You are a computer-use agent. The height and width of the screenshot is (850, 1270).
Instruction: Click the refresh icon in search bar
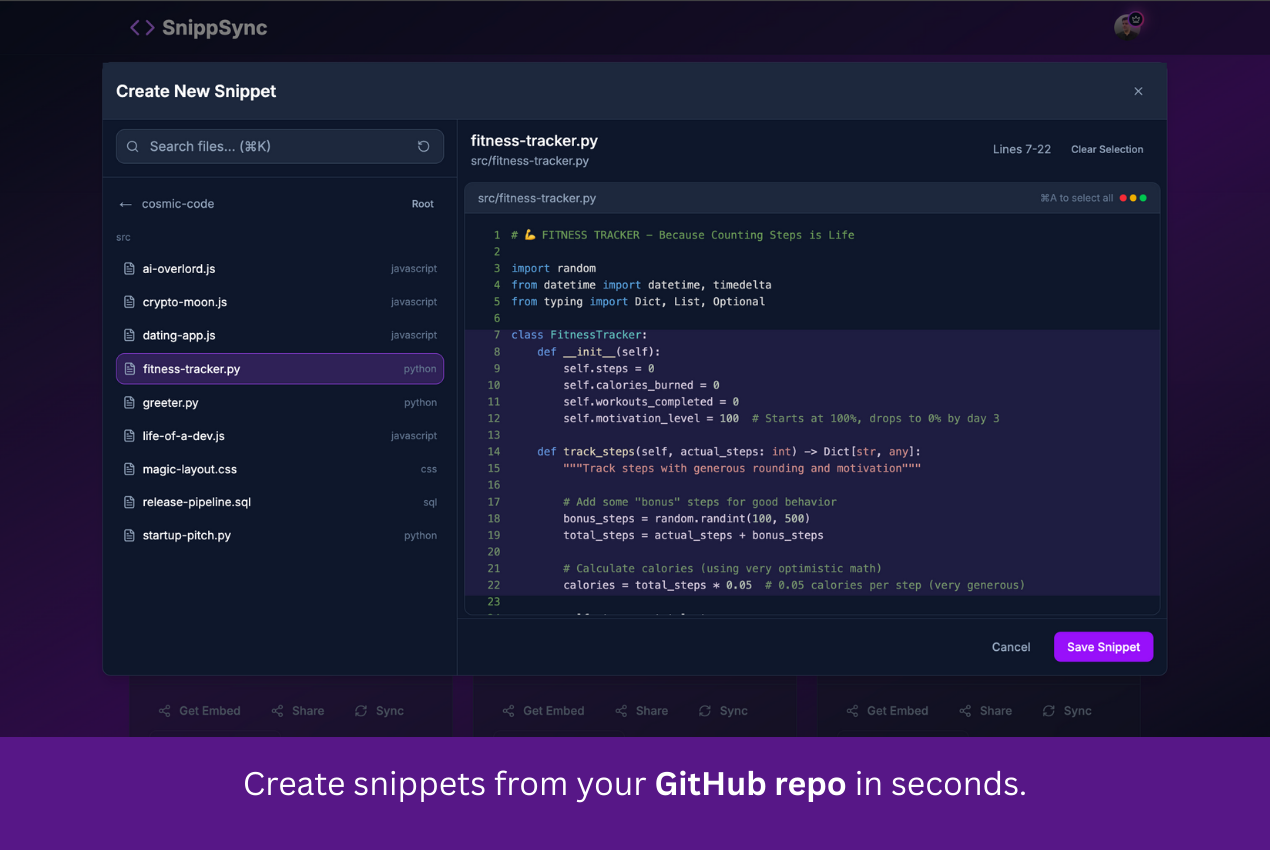[x=423, y=146]
